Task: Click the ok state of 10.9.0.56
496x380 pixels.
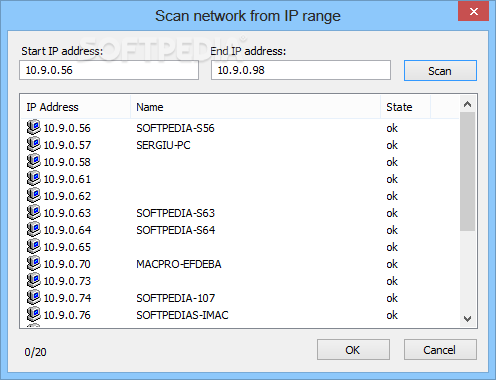Action: 392,128
